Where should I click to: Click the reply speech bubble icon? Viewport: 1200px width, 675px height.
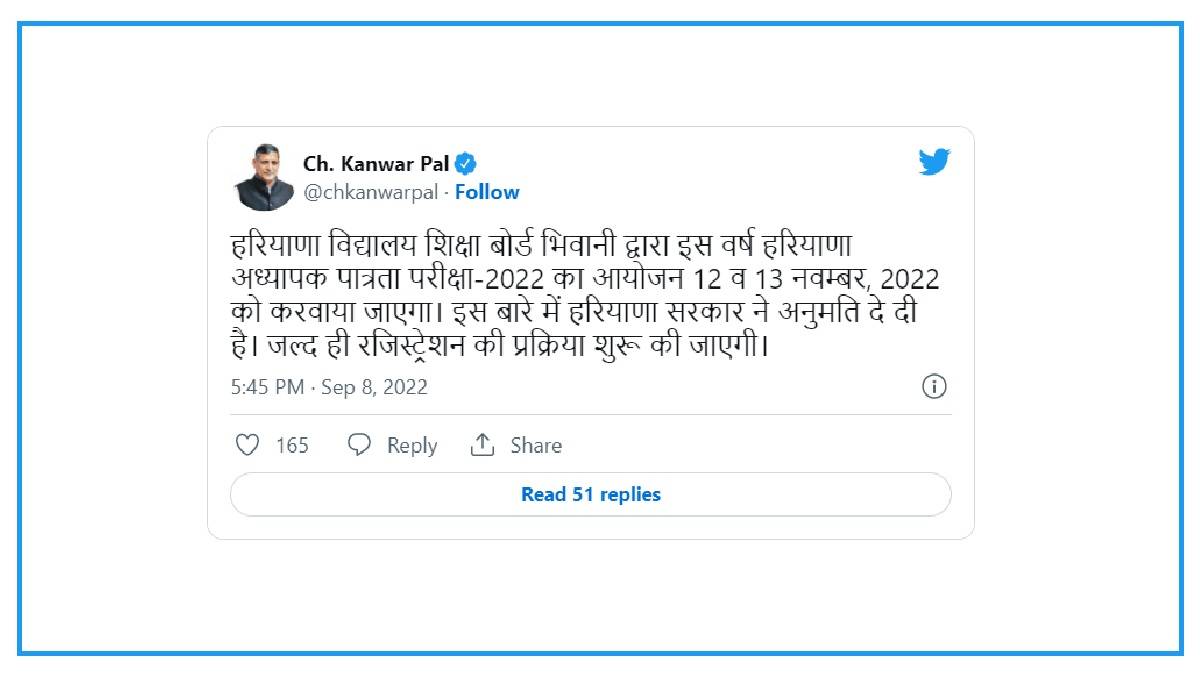click(359, 445)
